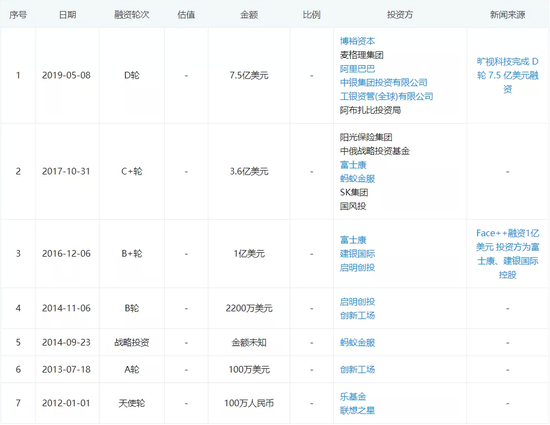
Task: Select the amount 金额未知
Action: tap(249, 342)
